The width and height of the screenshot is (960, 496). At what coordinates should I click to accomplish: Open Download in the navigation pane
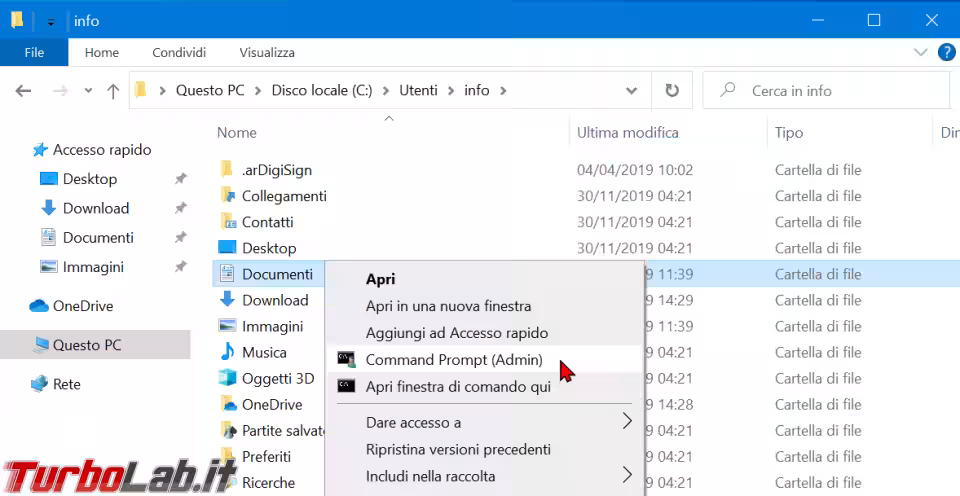[x=96, y=208]
